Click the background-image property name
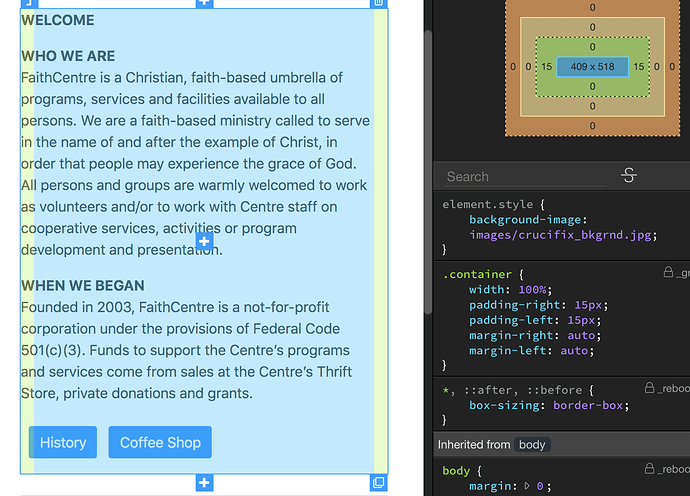This screenshot has height=496, width=690. (x=525, y=220)
